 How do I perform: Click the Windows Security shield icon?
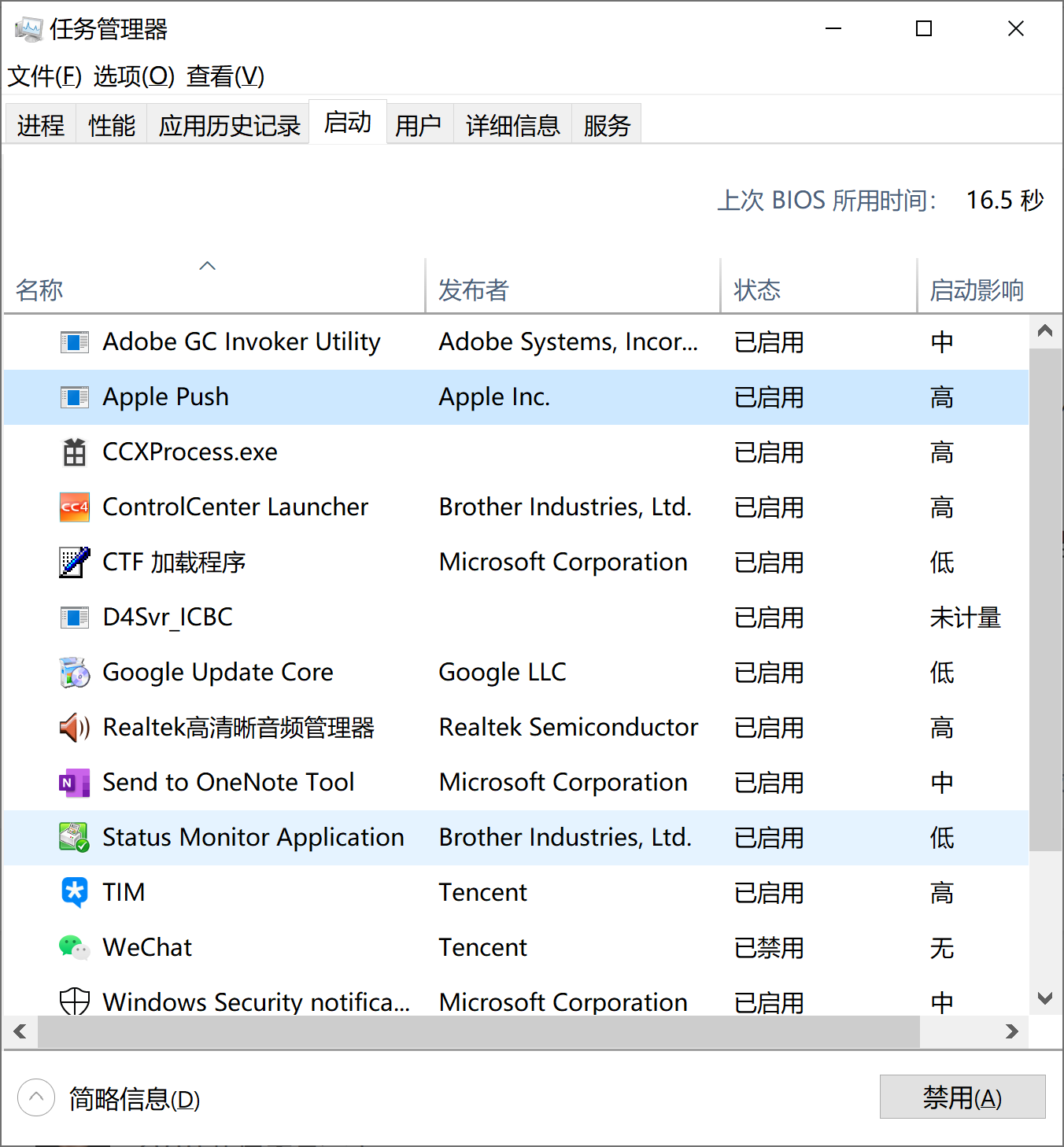[75, 1001]
